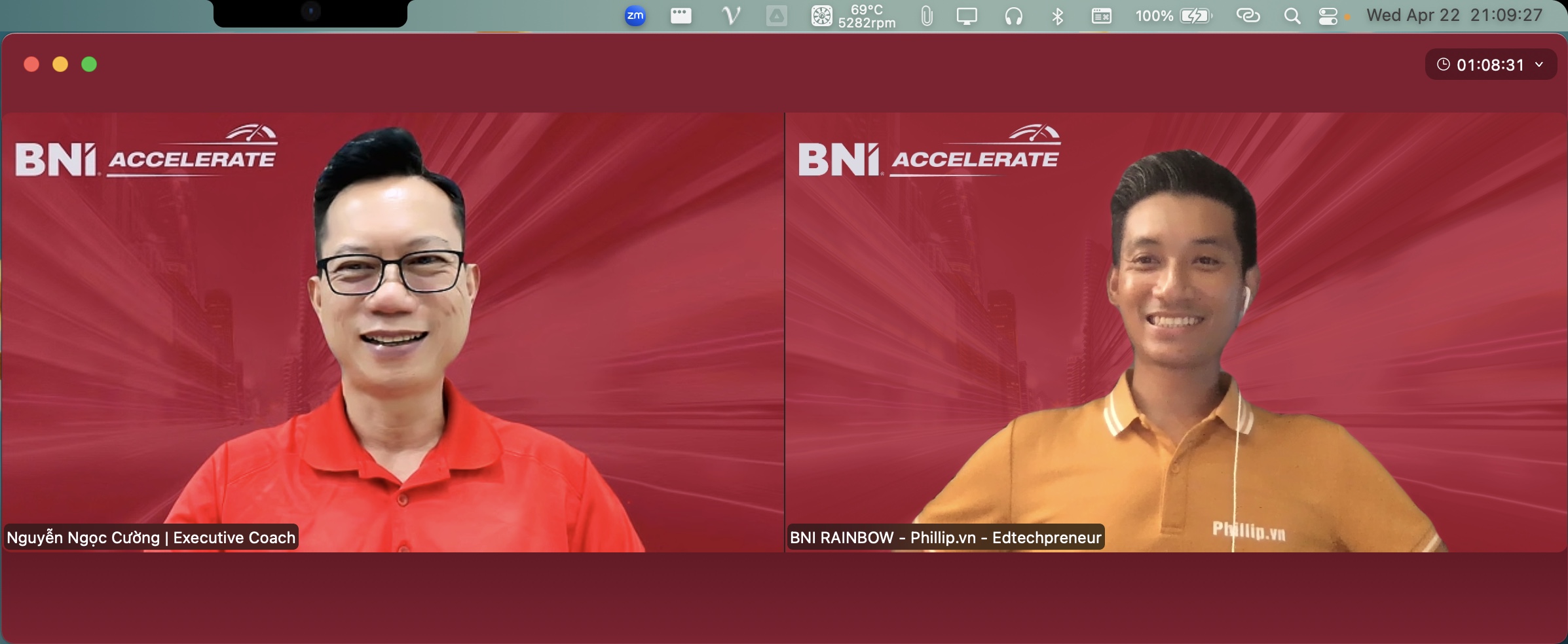Viewport: 1568px width, 644px height.
Task: Click the battery status showing 100%
Action: (1174, 16)
